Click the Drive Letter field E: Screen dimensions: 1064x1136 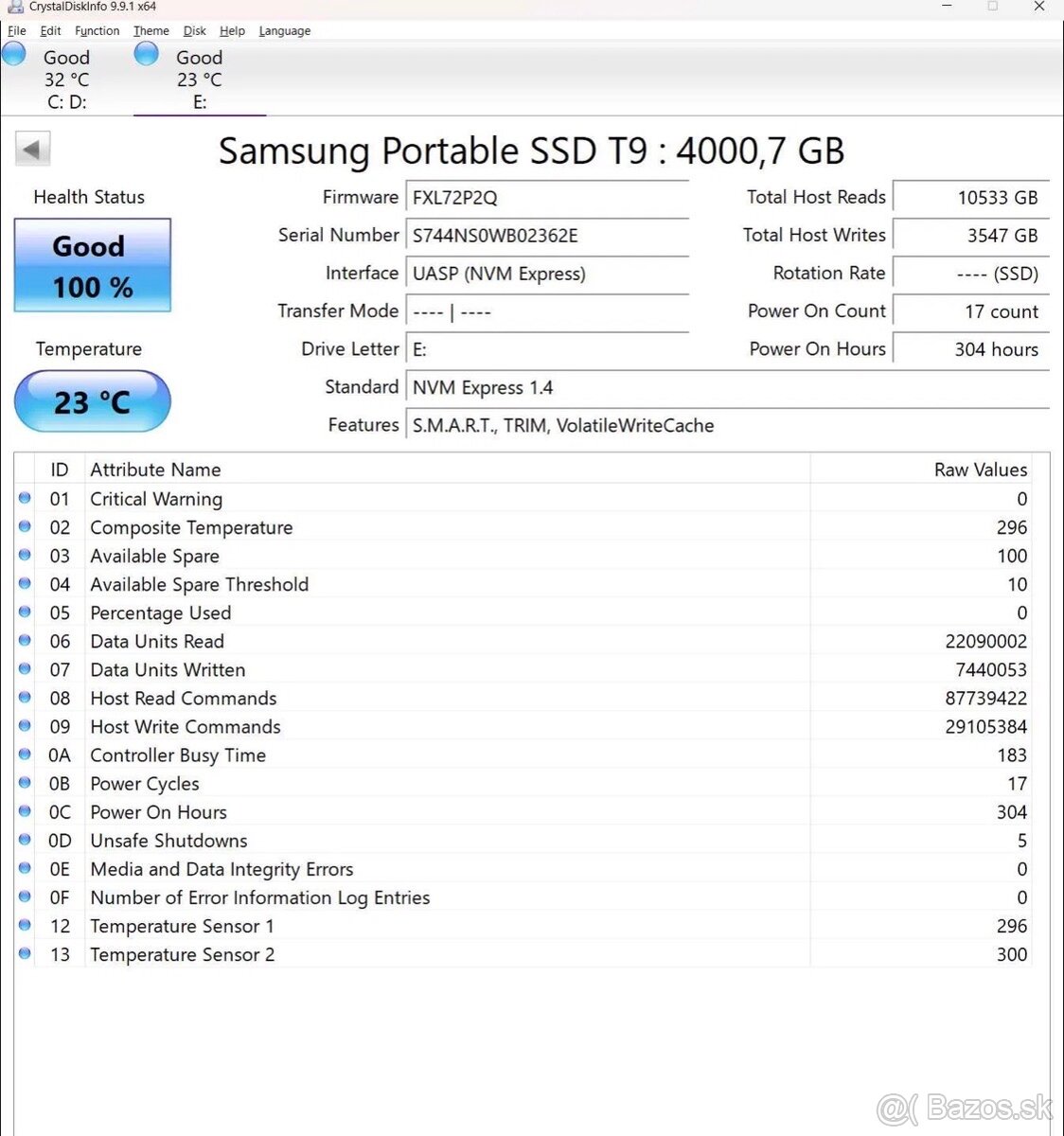(x=547, y=348)
